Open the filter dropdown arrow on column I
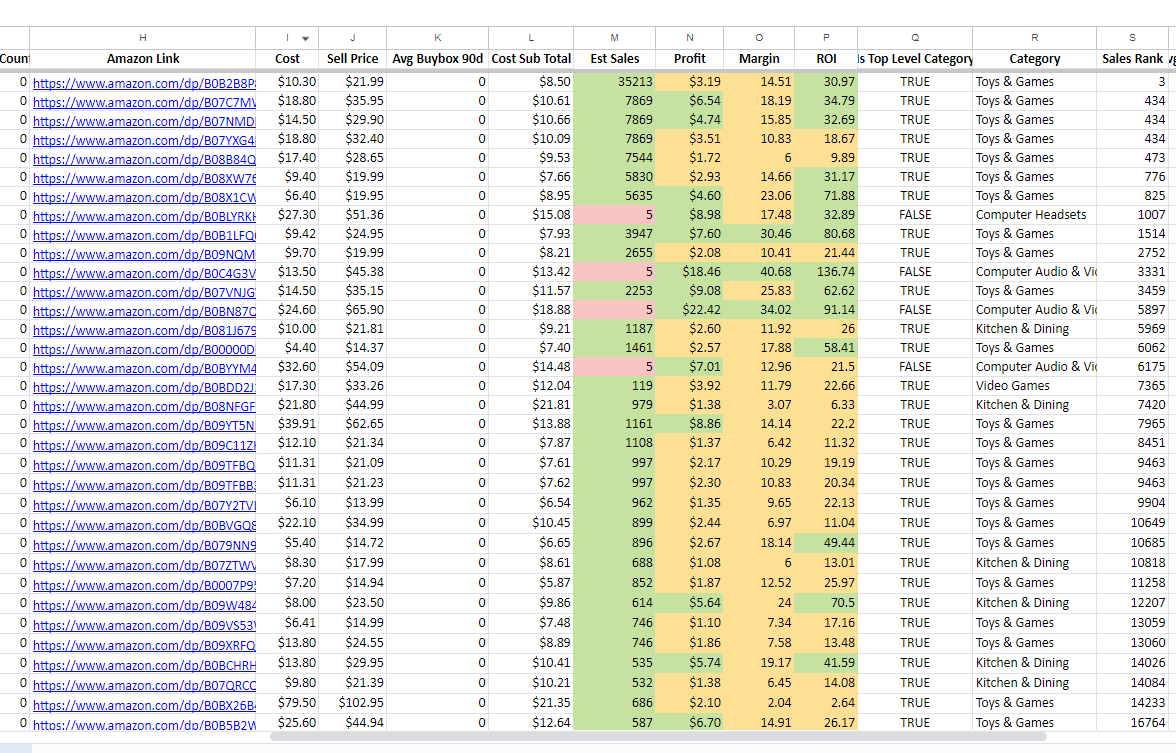The height and width of the screenshot is (753, 1176). coord(305,38)
